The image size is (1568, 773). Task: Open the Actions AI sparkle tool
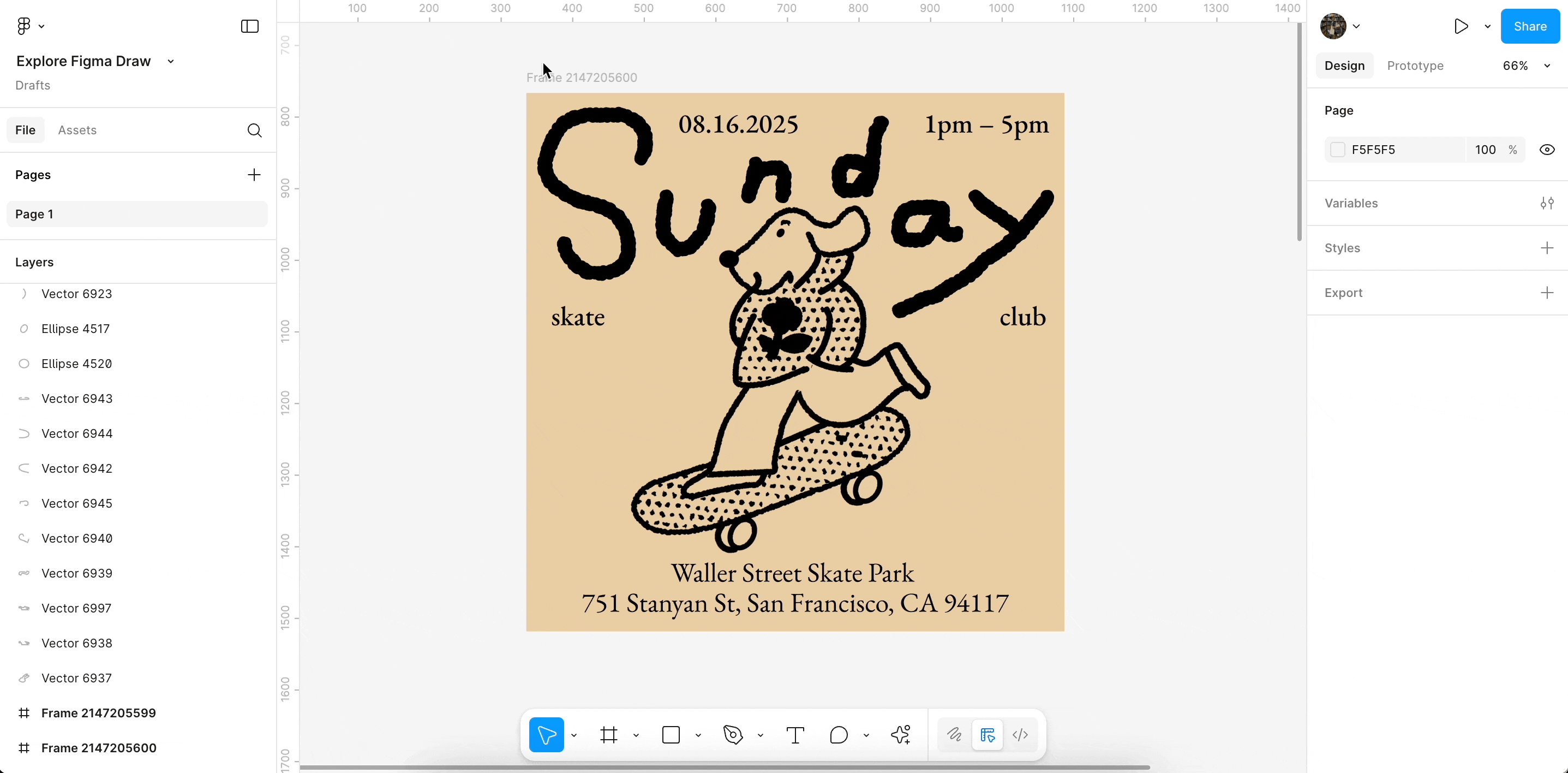pyautogui.click(x=900, y=735)
